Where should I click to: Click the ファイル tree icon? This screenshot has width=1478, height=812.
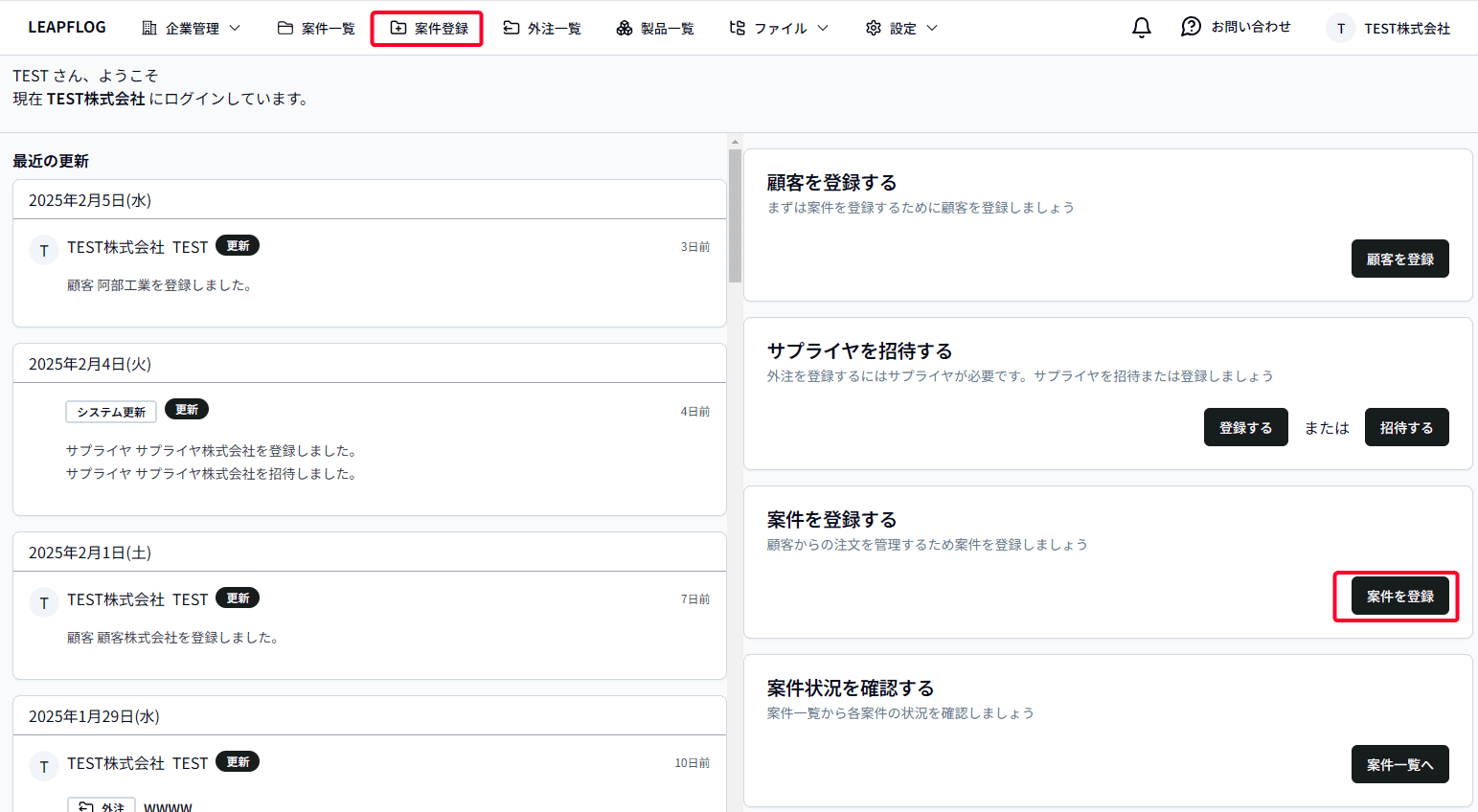pyautogui.click(x=736, y=28)
